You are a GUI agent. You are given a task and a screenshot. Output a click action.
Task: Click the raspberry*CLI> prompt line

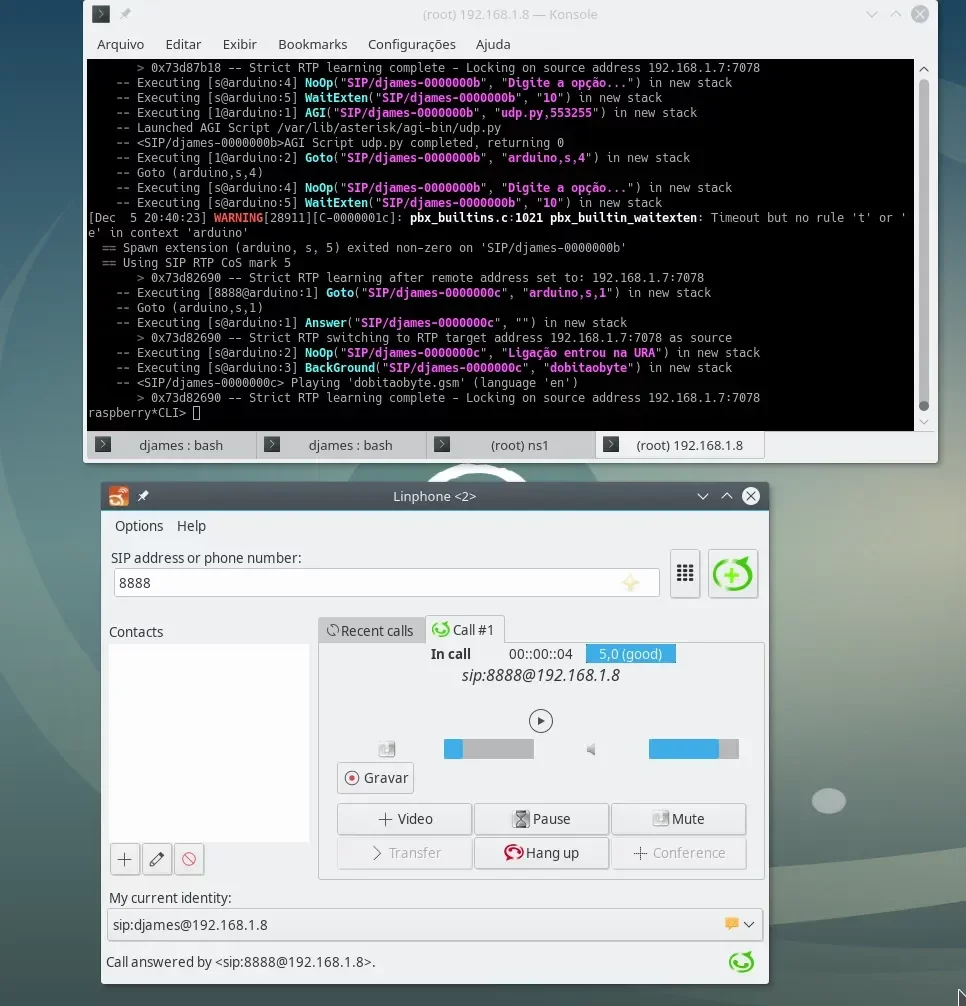(x=144, y=413)
